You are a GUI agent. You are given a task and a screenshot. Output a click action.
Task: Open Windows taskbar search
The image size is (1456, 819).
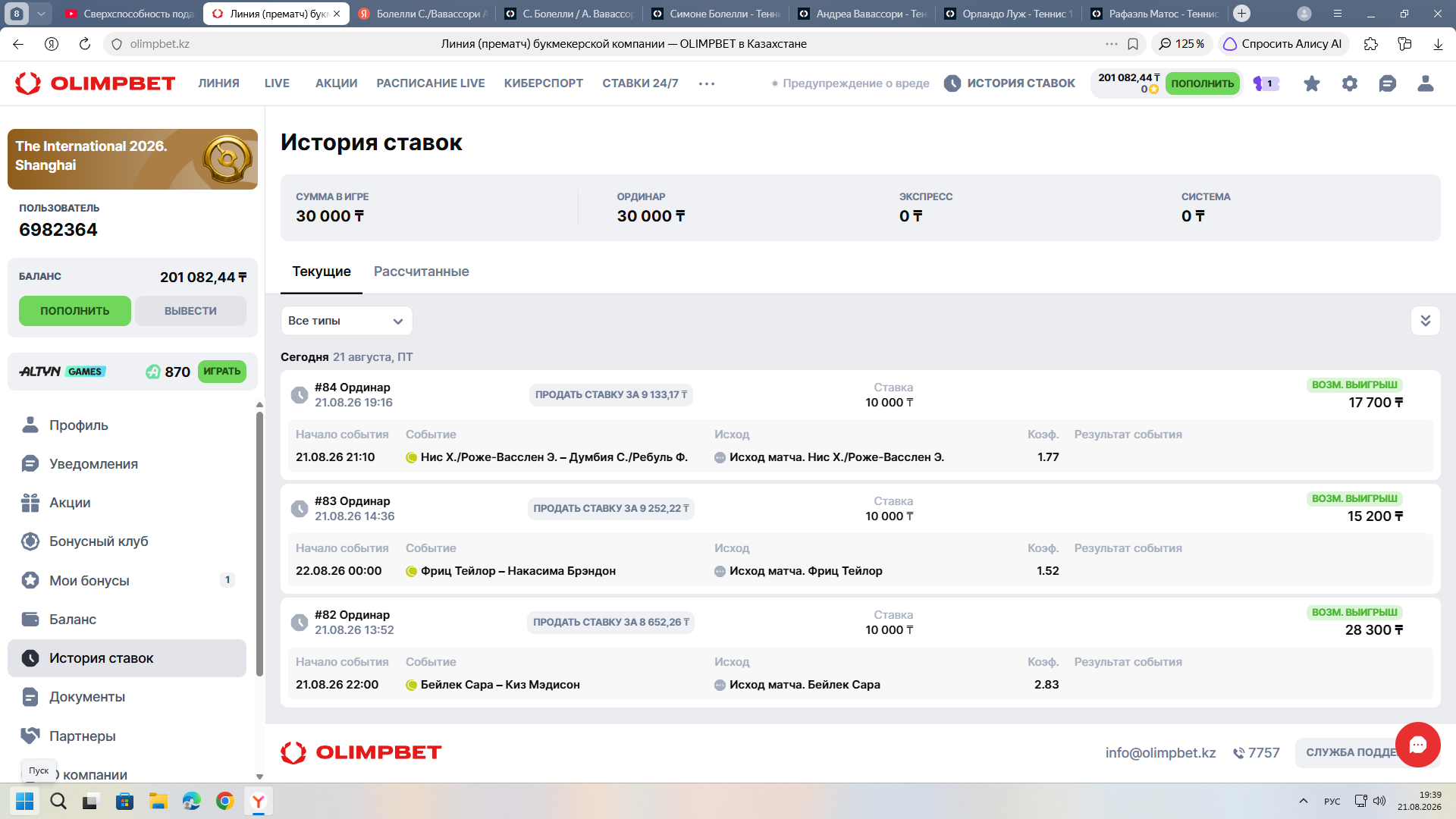[x=58, y=801]
